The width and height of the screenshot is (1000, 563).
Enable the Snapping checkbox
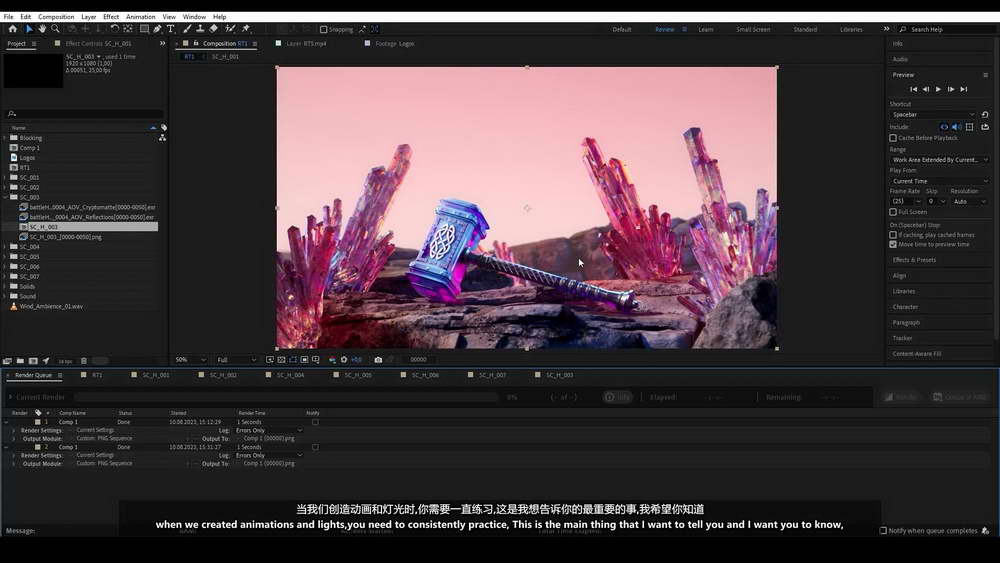point(323,29)
